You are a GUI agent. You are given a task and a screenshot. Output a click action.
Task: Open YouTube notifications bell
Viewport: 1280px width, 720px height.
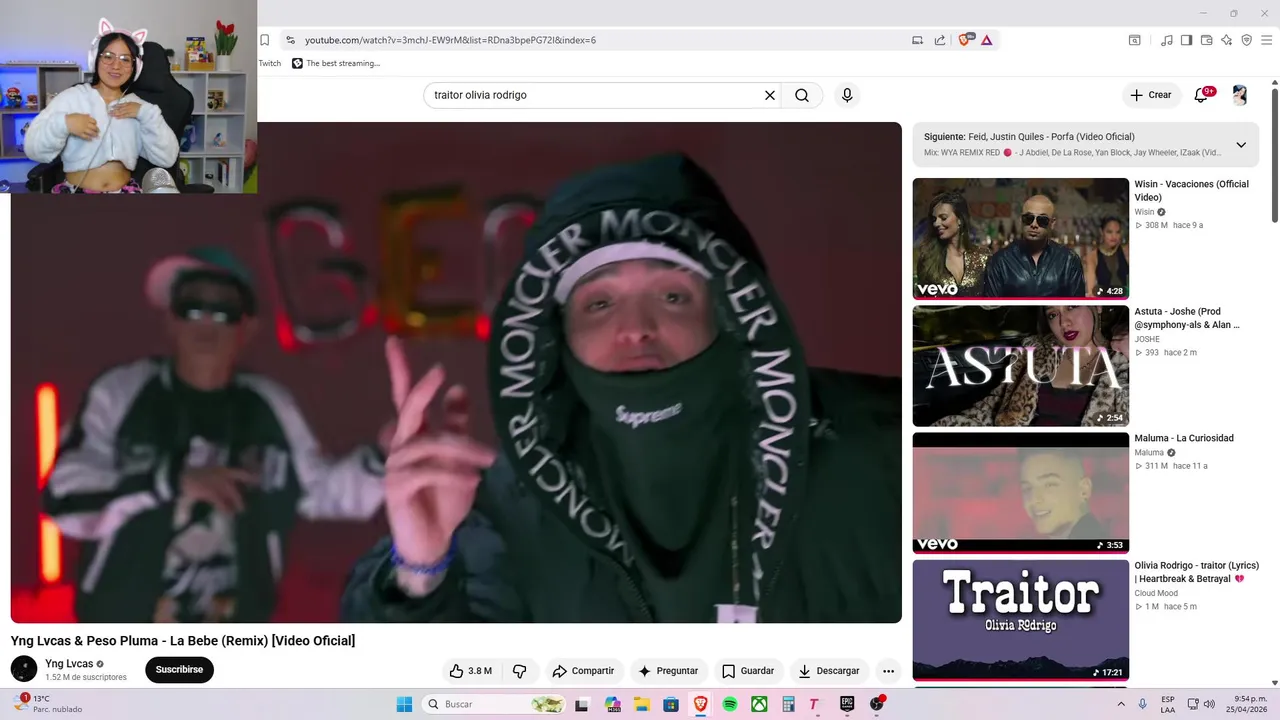coord(1202,95)
